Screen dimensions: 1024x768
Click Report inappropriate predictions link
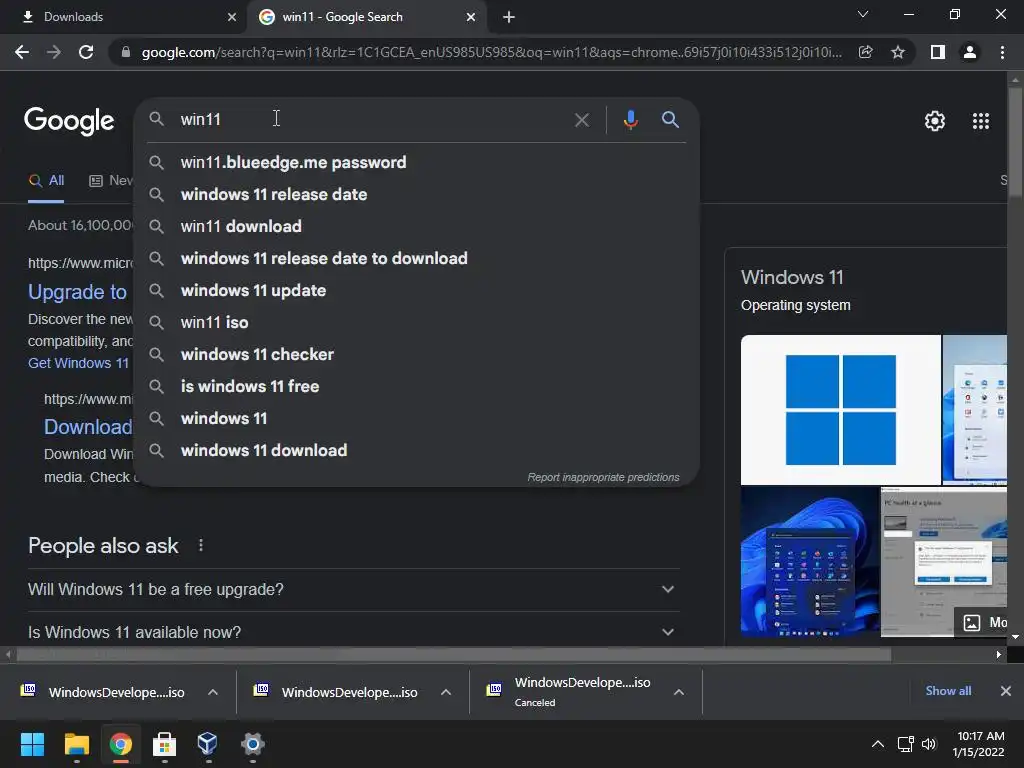[603, 477]
